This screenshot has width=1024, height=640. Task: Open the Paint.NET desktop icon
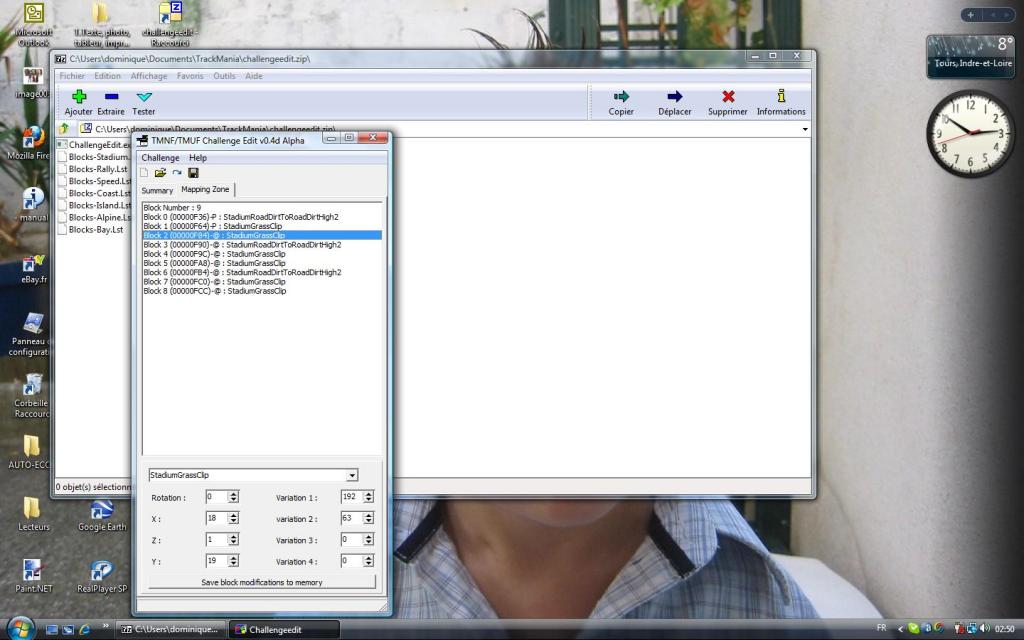(33, 576)
